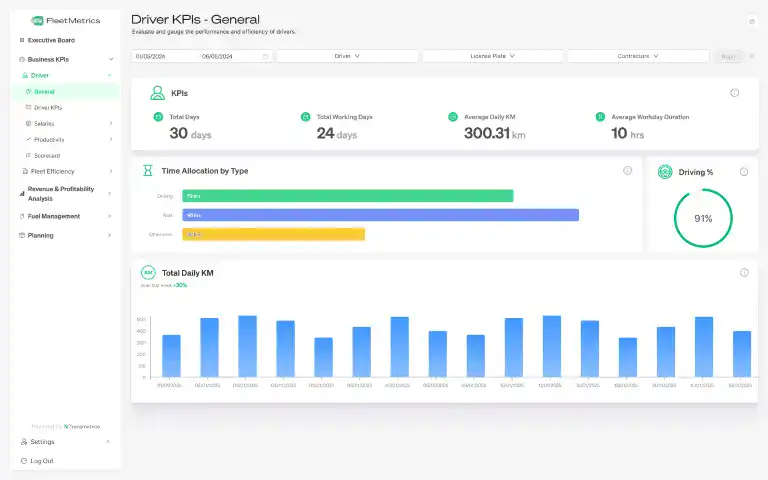Click the Driver person icon in sidebar
This screenshot has width=768, height=480.
25,75
